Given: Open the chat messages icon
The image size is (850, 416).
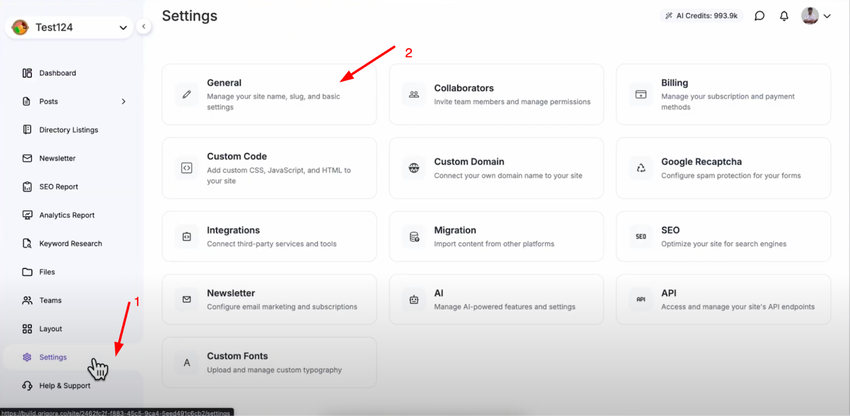Looking at the screenshot, I should pyautogui.click(x=760, y=16).
